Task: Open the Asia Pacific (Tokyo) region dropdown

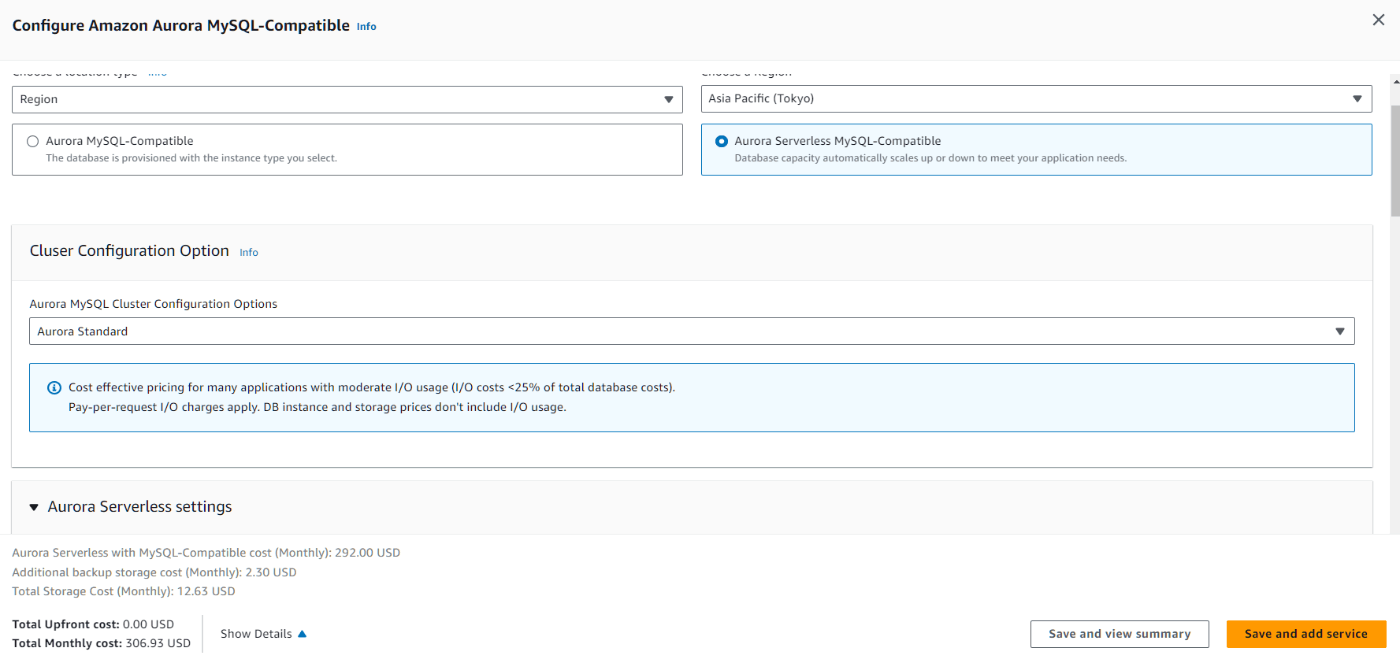Action: click(1036, 99)
